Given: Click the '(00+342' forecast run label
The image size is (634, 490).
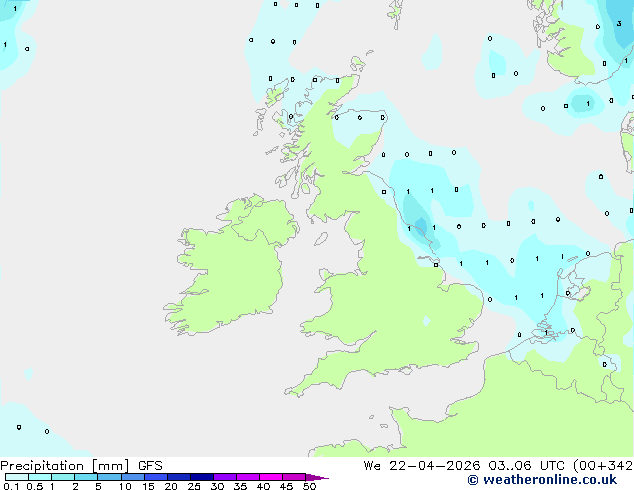Looking at the screenshot, I should click(x=603, y=466).
